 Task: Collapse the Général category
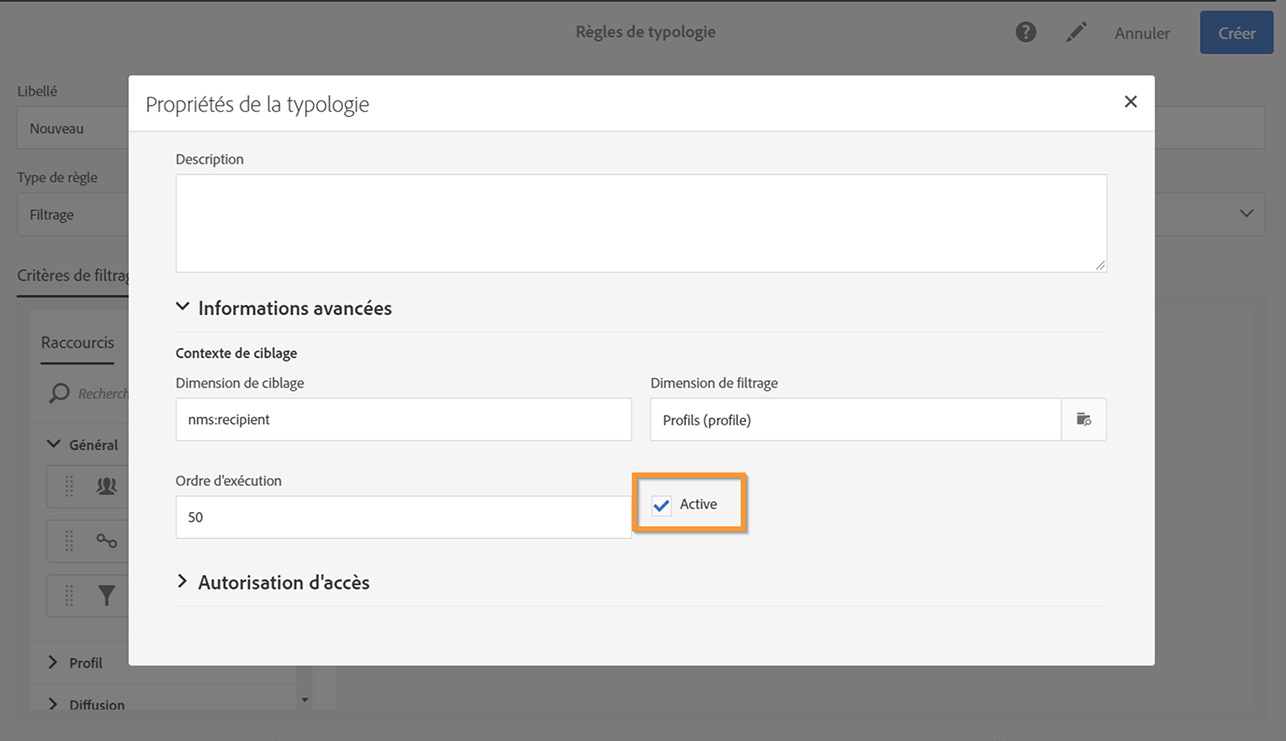54,444
